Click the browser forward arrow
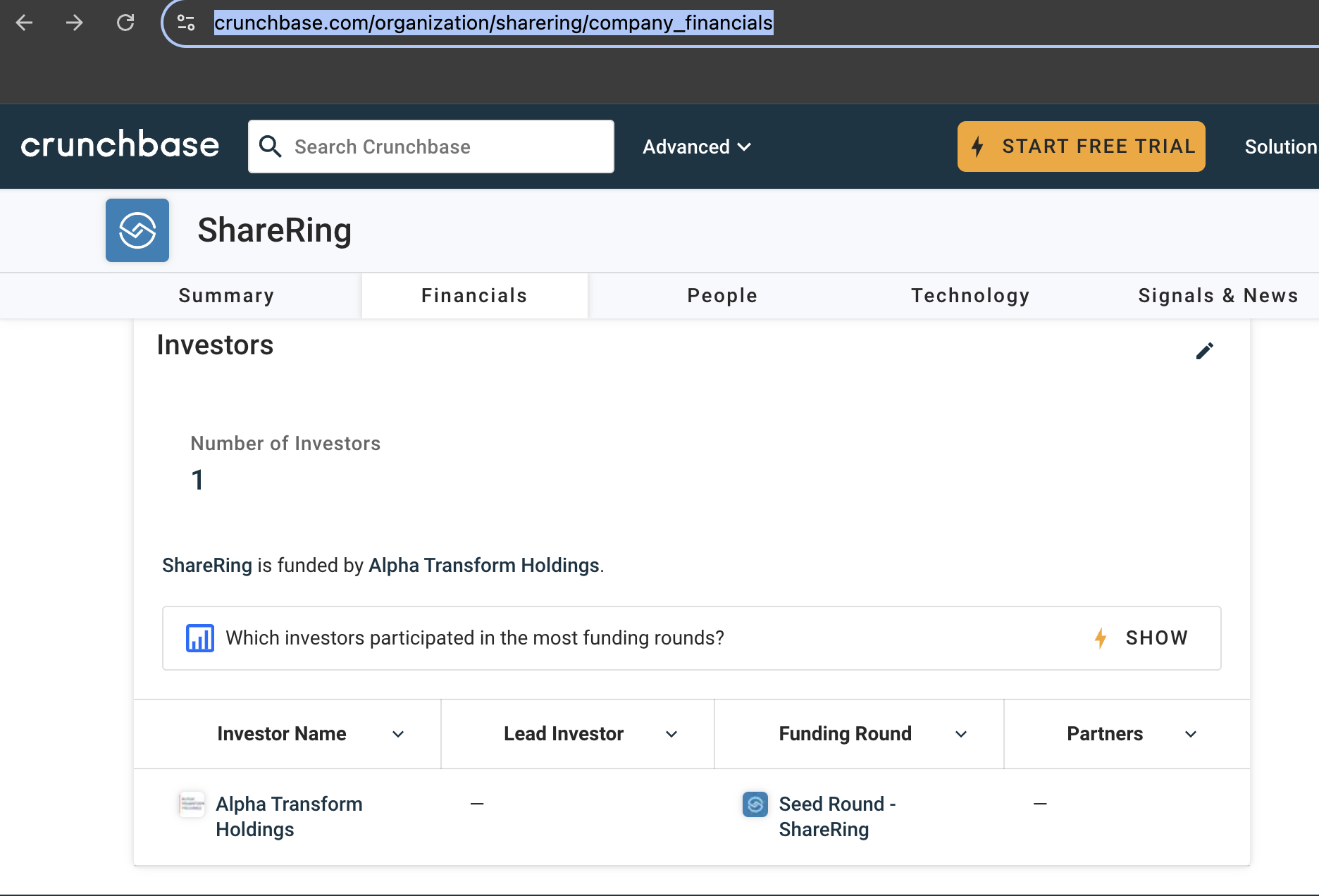The width and height of the screenshot is (1319, 896). (x=75, y=23)
